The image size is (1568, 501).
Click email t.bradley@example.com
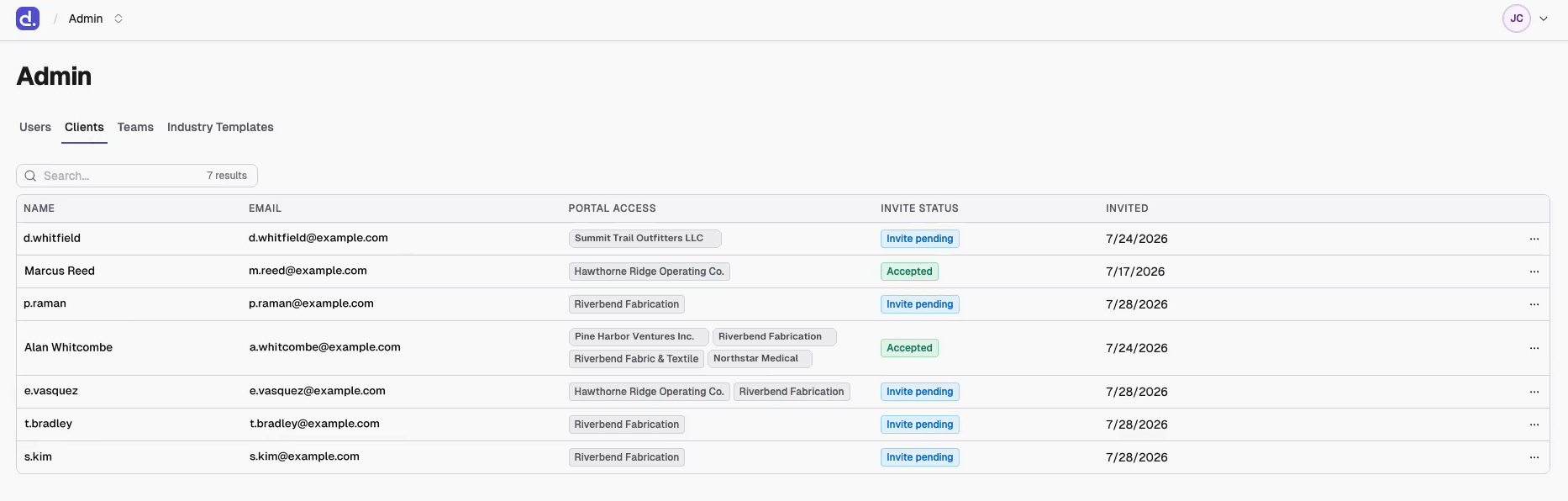314,424
